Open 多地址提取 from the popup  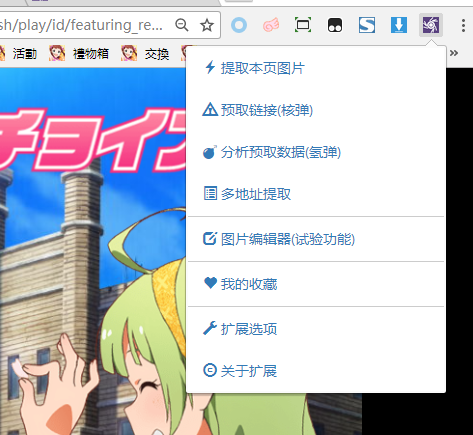coord(316,194)
